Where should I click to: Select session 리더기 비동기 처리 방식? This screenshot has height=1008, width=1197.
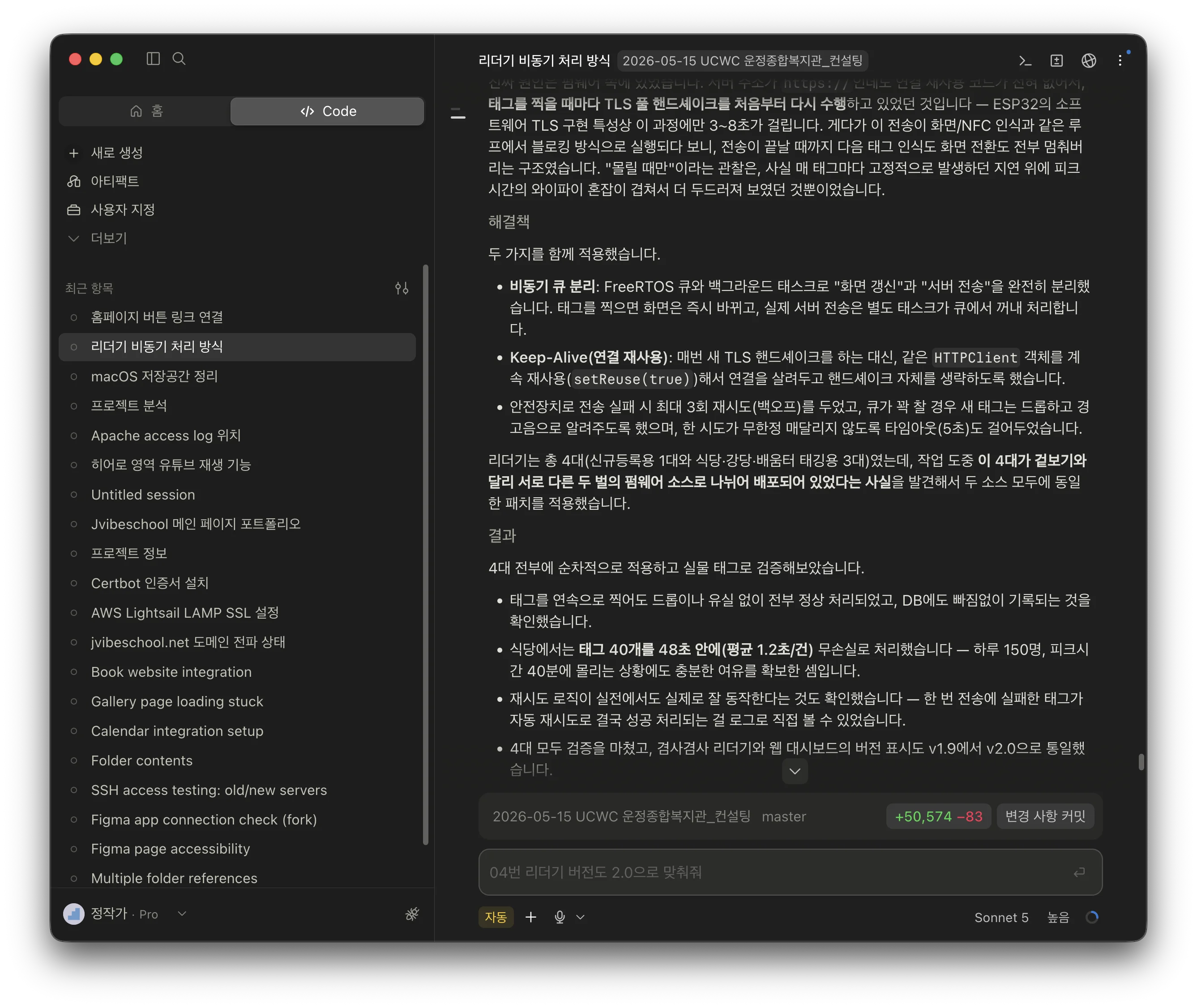237,347
